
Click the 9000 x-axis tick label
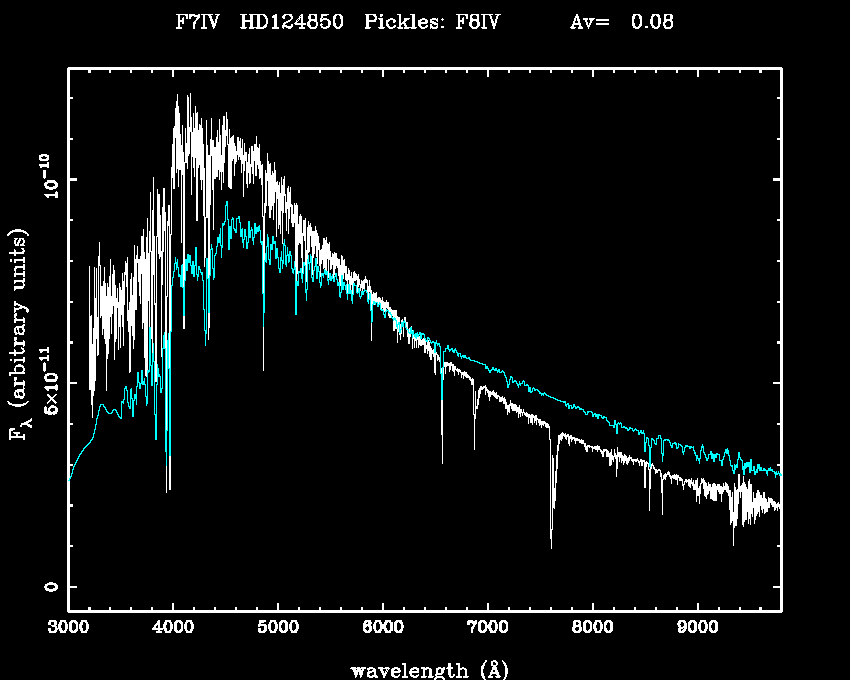coord(697,630)
